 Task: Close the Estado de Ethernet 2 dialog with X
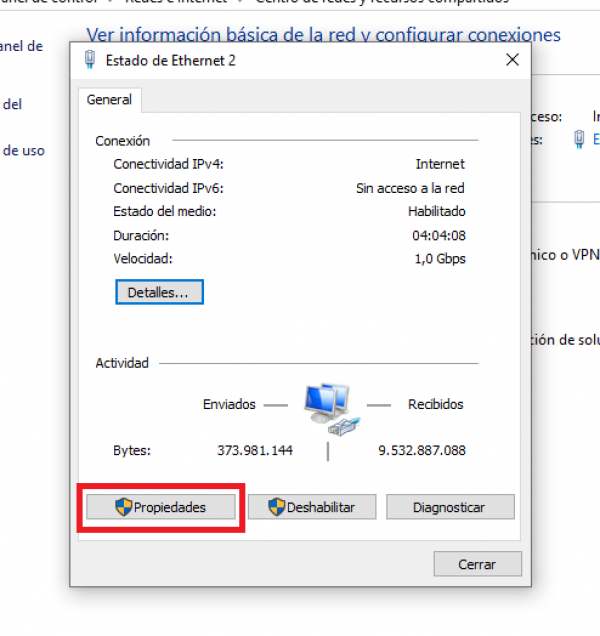tap(512, 60)
